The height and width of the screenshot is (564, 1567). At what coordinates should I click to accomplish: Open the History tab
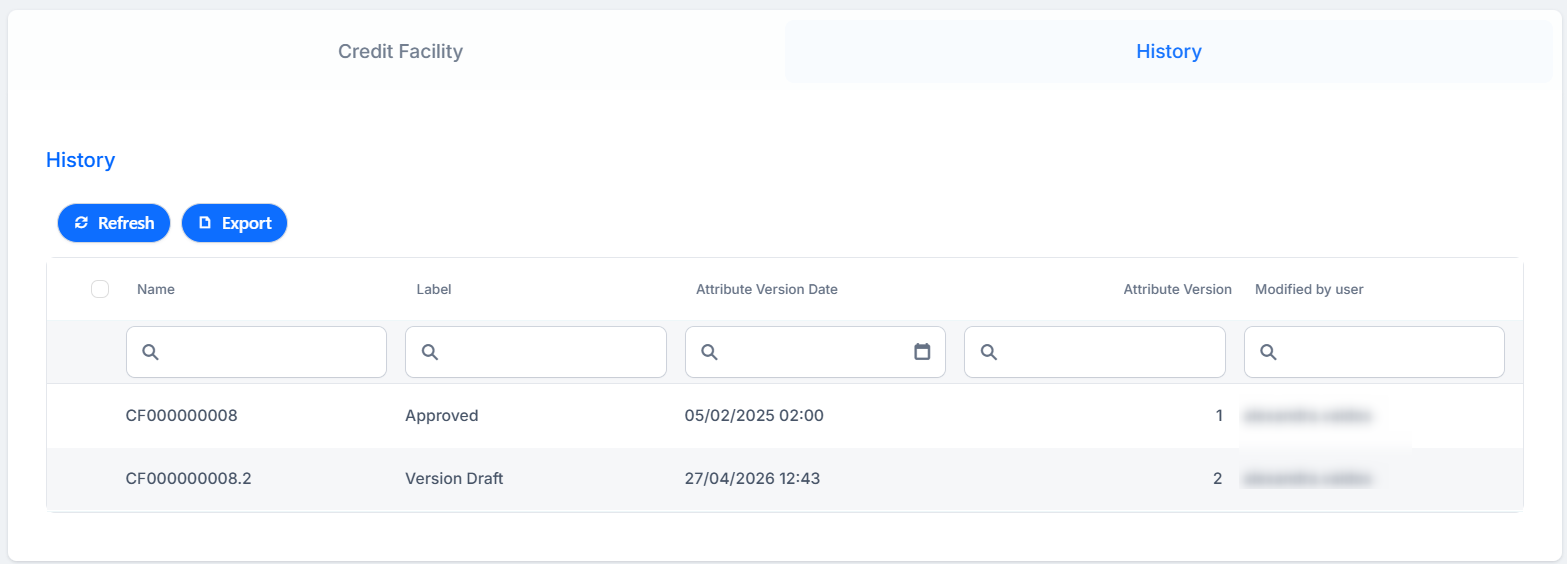click(1168, 51)
